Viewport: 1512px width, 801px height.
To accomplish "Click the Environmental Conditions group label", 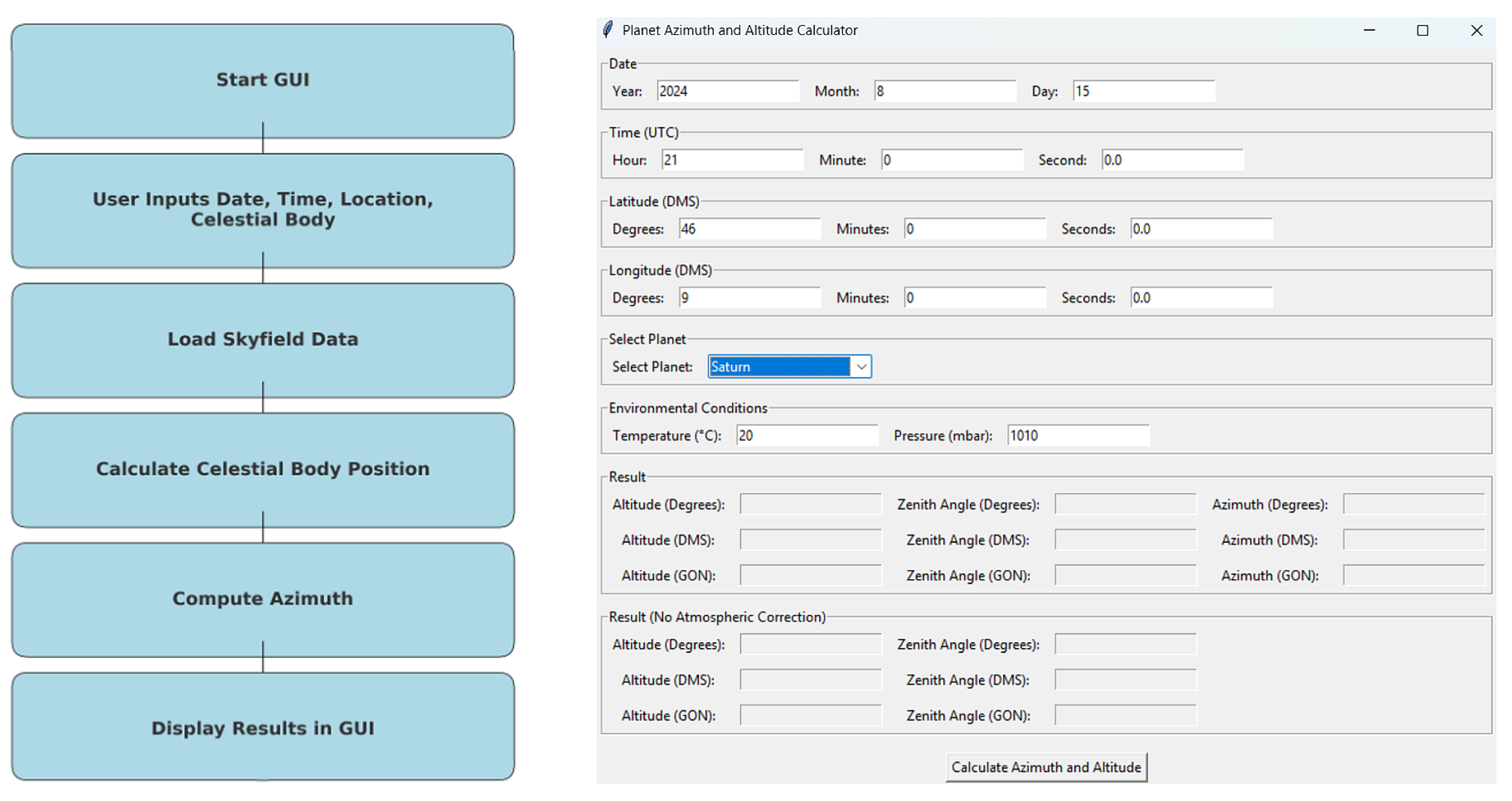I will (688, 408).
